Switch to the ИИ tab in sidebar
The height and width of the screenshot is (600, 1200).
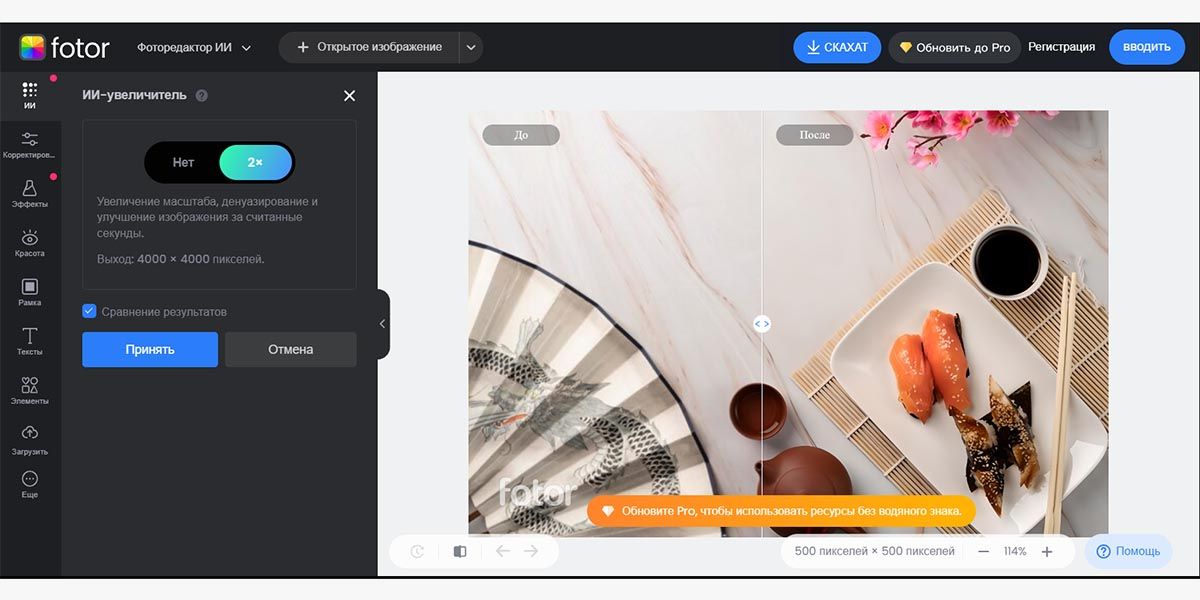tap(30, 93)
